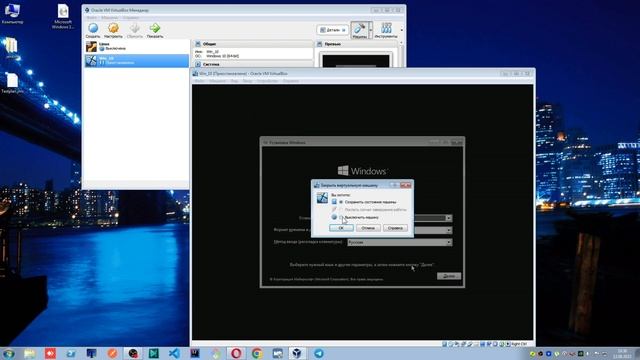Click the hard disk activity icon in VM status bar
The width and height of the screenshot is (640, 360).
click(x=445, y=344)
